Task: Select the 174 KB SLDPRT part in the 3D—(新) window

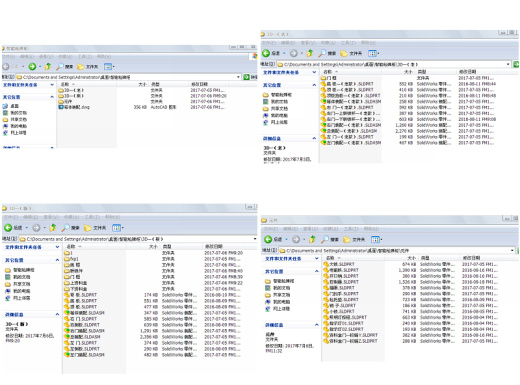Action: coord(81,295)
